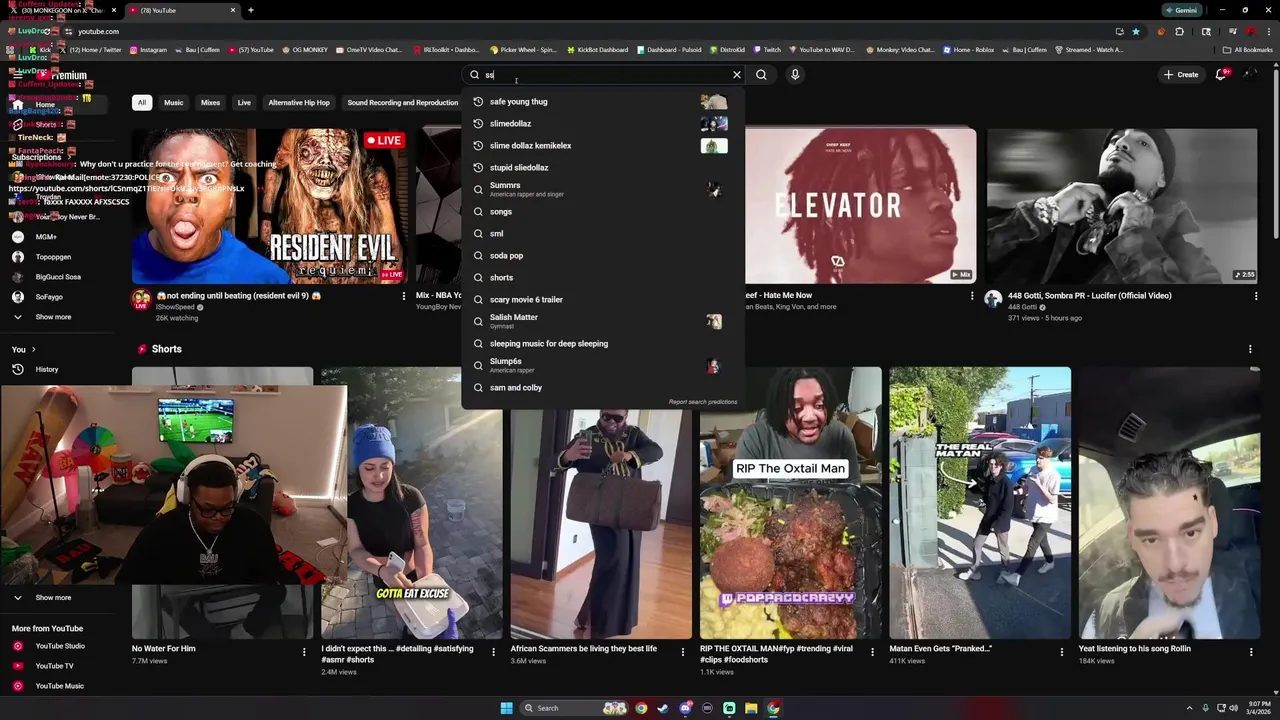Open 448 Gotti Lucifer video thumbnail

tap(1122, 206)
